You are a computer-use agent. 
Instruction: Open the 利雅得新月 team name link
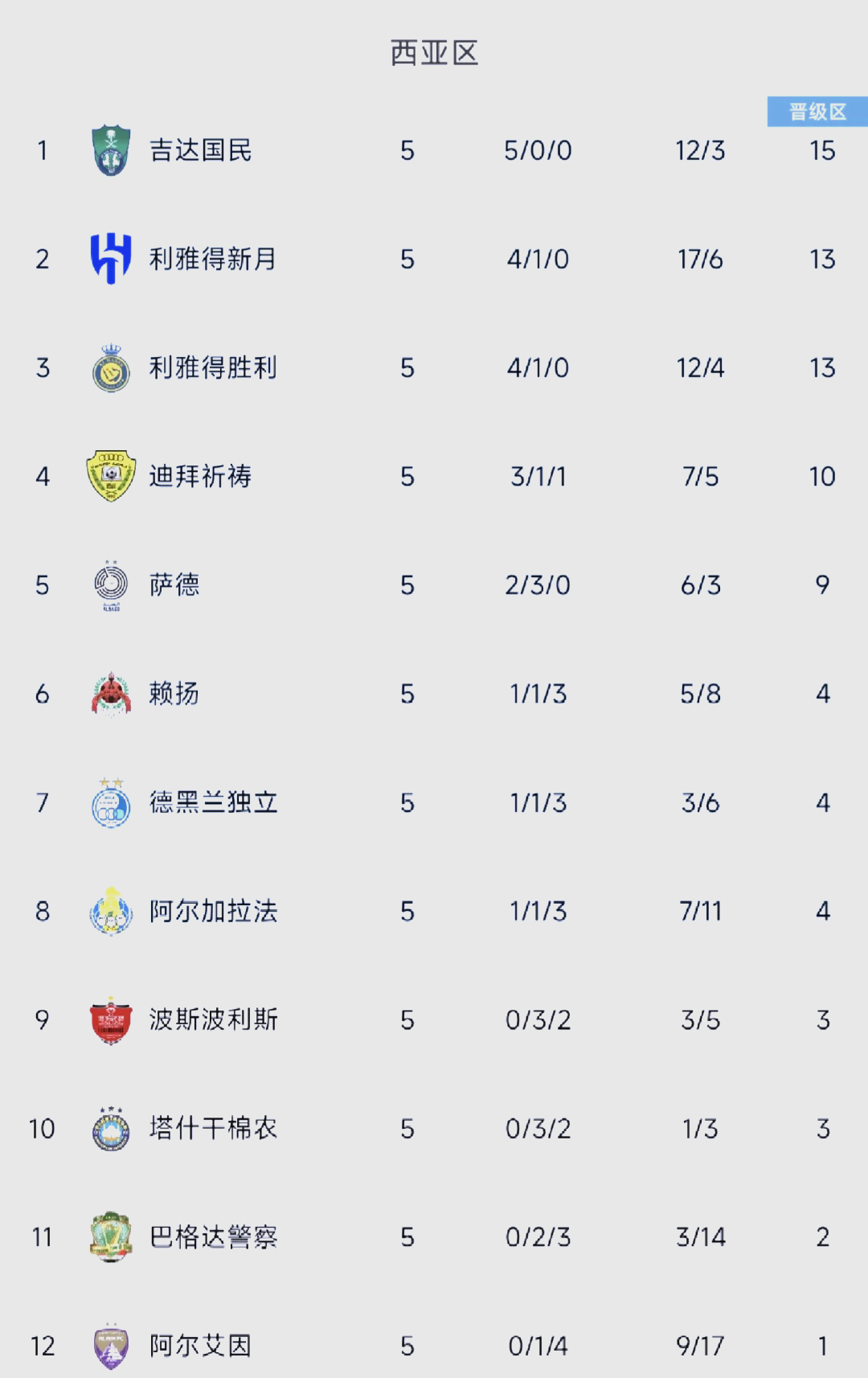click(213, 259)
